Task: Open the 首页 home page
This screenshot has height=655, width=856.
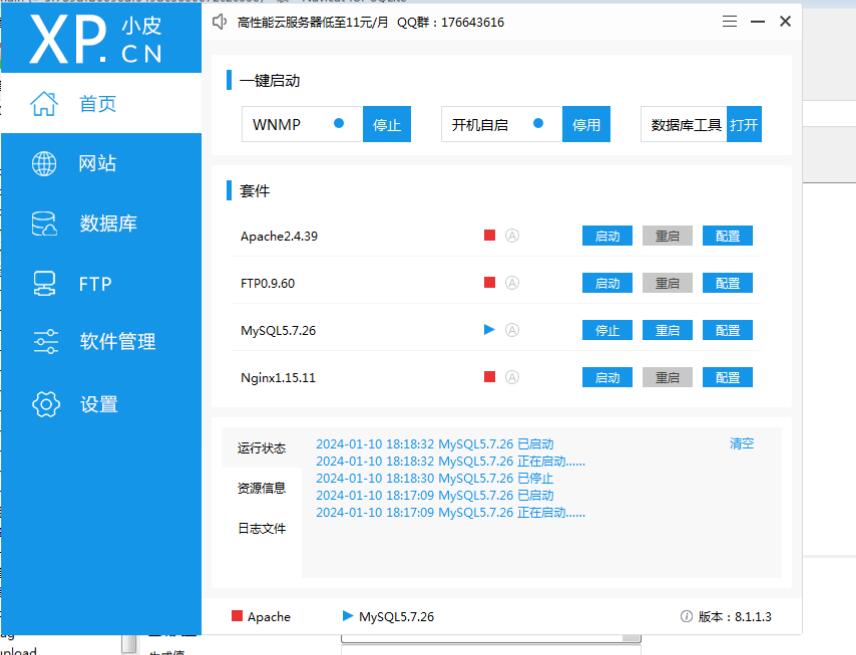Action: click(x=101, y=103)
